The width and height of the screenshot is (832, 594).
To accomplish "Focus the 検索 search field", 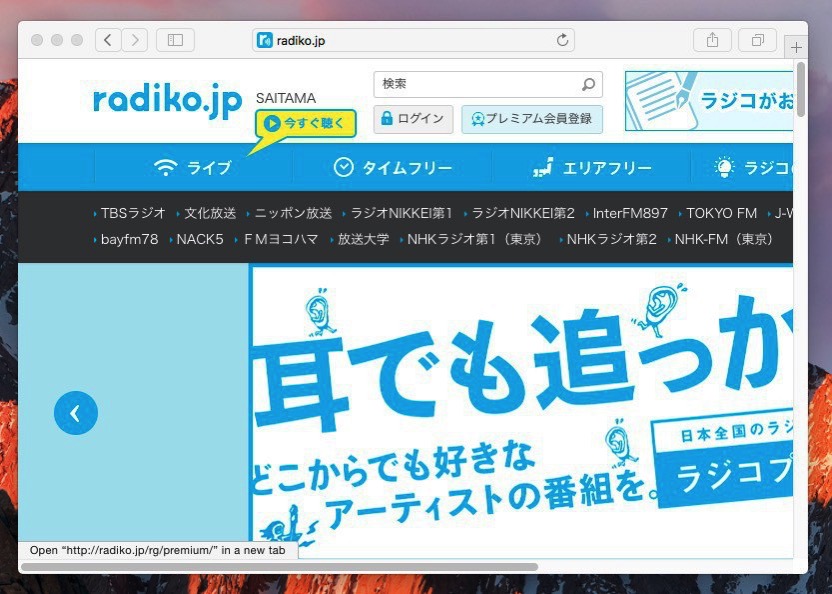I will coord(488,84).
